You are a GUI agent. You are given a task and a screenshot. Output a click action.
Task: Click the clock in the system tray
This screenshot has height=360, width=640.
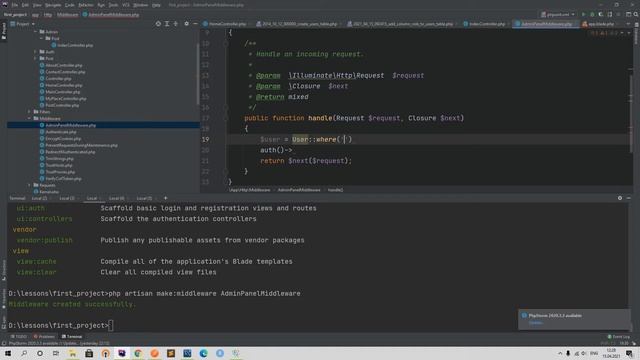tap(611, 353)
